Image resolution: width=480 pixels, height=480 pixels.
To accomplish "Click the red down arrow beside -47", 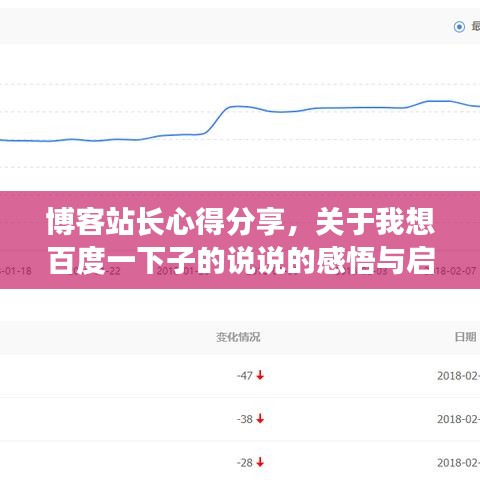I will tap(260, 375).
